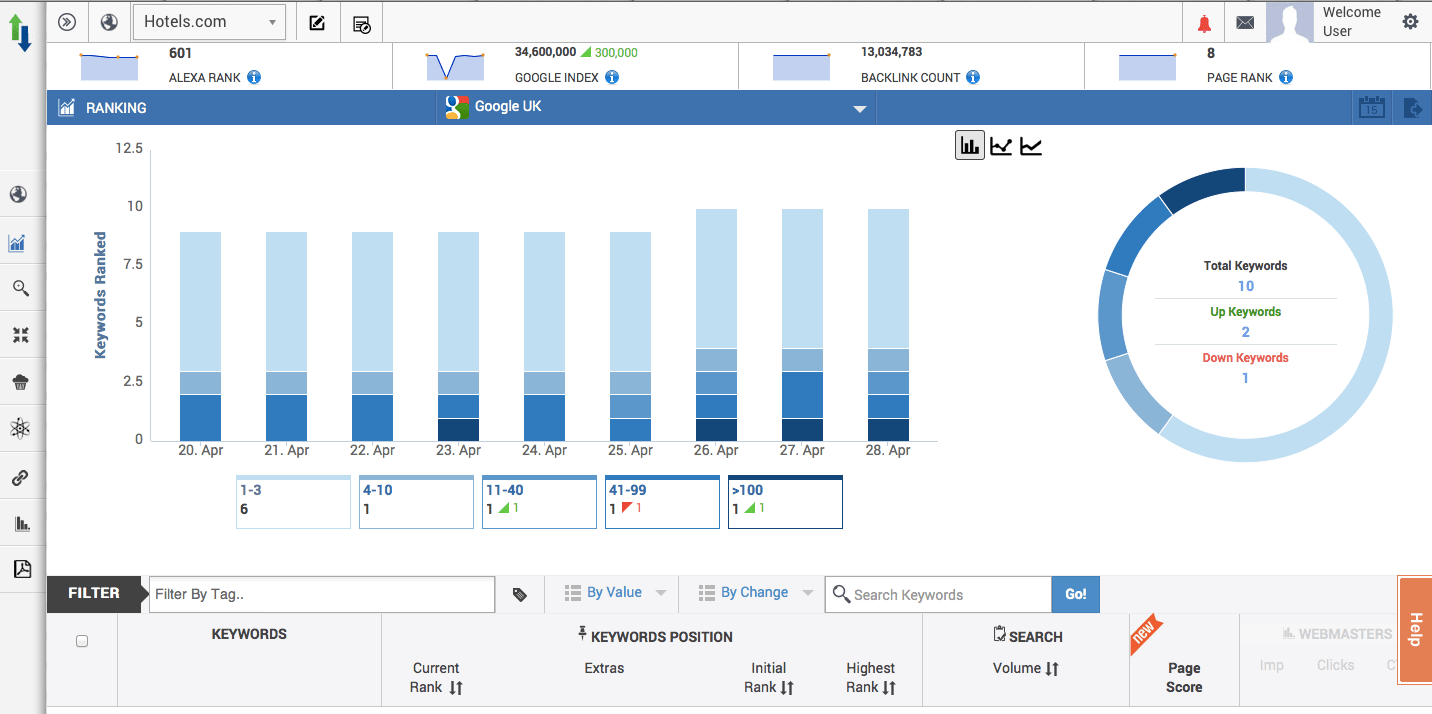Open the calendar icon on the ranking bar
Screen dimensions: 1432x714
[x=1371, y=107]
